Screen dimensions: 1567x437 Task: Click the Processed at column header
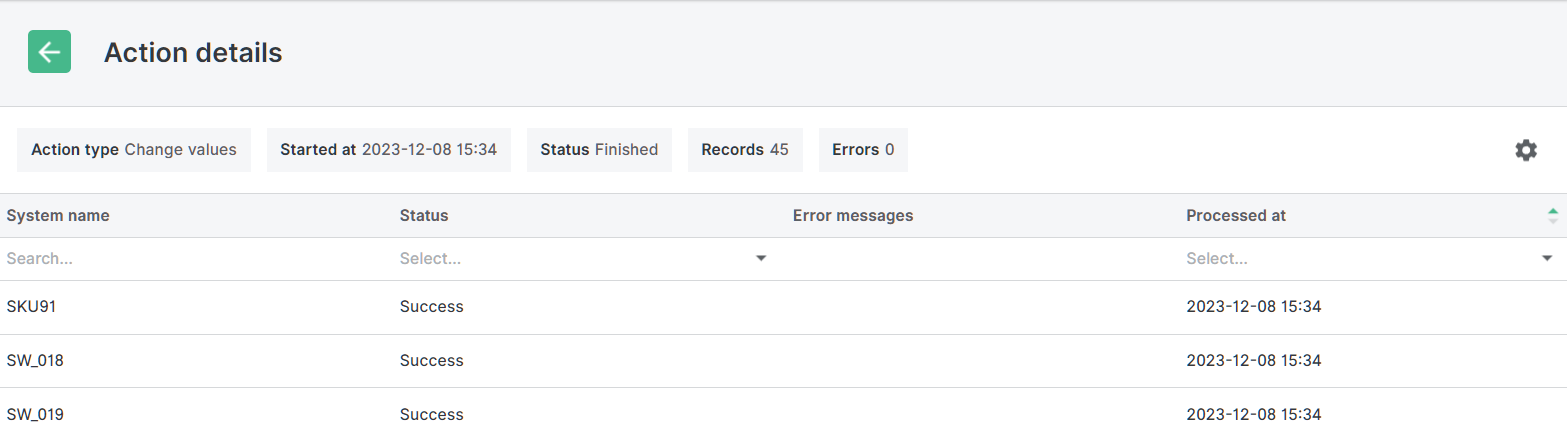point(1236,215)
